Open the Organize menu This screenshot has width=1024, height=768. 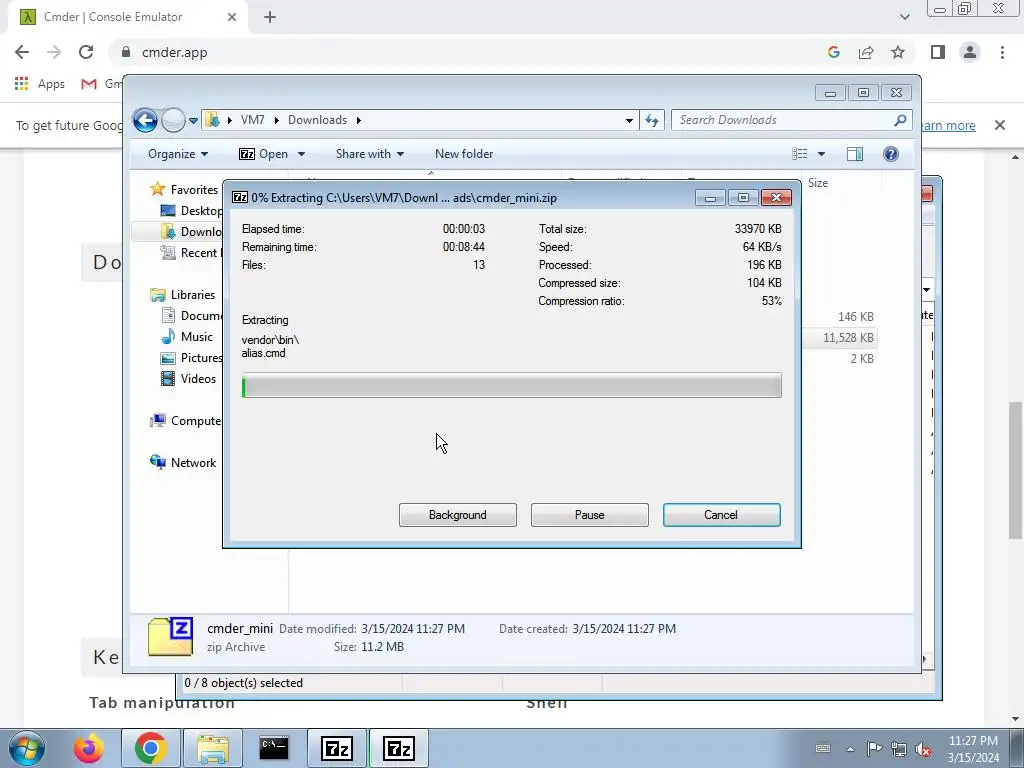coord(178,153)
